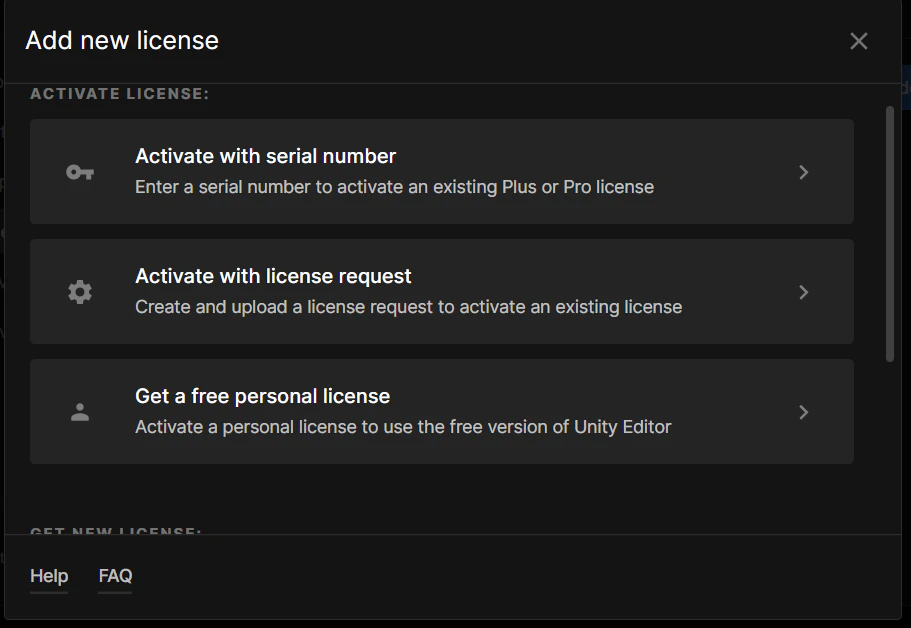Click the "Add new license" dialog heading
The width and height of the screenshot is (911, 628).
tap(122, 41)
